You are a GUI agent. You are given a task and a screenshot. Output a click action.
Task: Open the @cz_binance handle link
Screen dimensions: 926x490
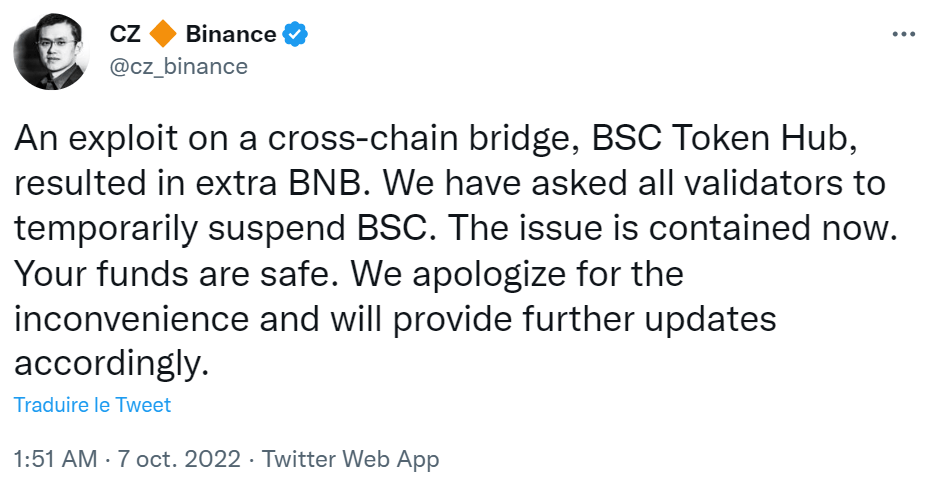178,67
